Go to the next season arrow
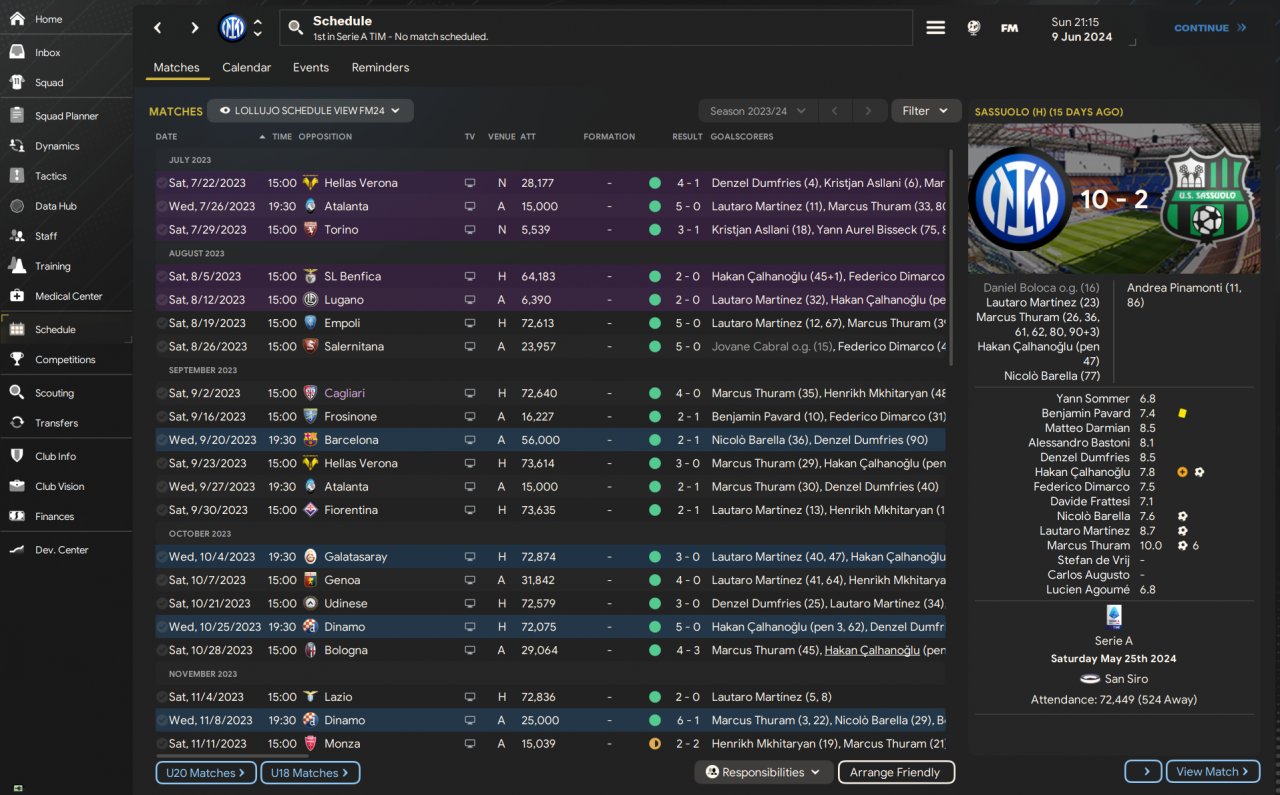1280x795 pixels. (x=868, y=111)
